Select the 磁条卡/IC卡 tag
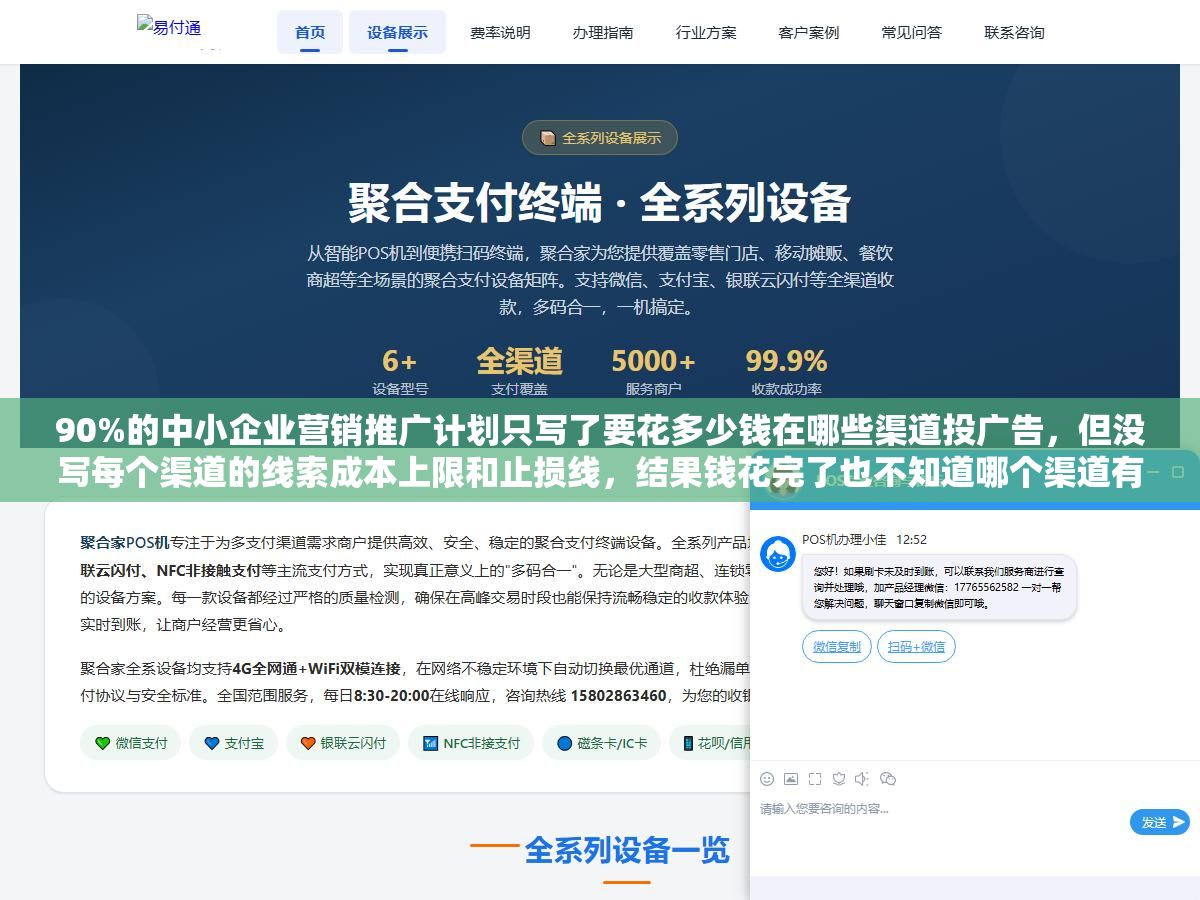This screenshot has width=1200, height=900. [601, 743]
